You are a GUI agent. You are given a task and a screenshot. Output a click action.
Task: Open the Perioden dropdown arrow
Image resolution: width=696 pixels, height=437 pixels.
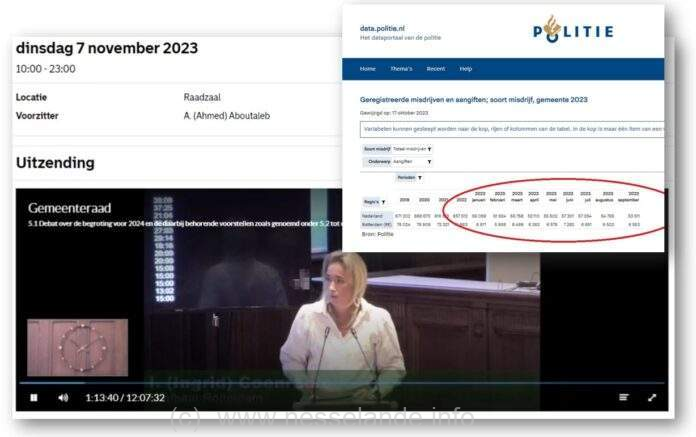pos(420,177)
